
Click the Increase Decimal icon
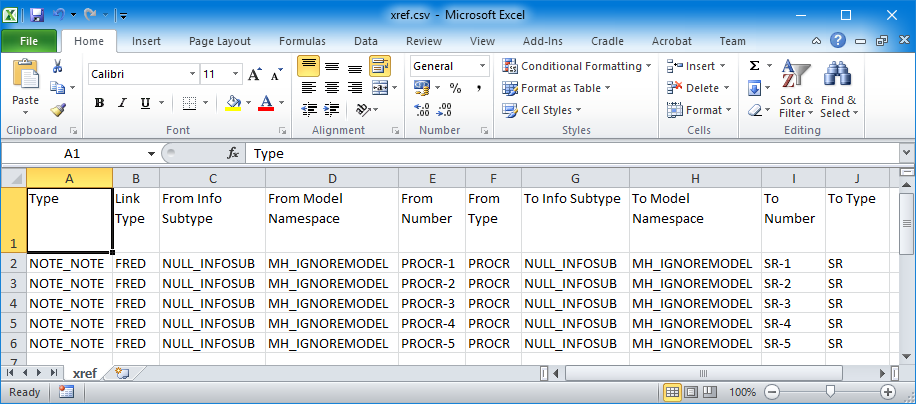coord(422,110)
